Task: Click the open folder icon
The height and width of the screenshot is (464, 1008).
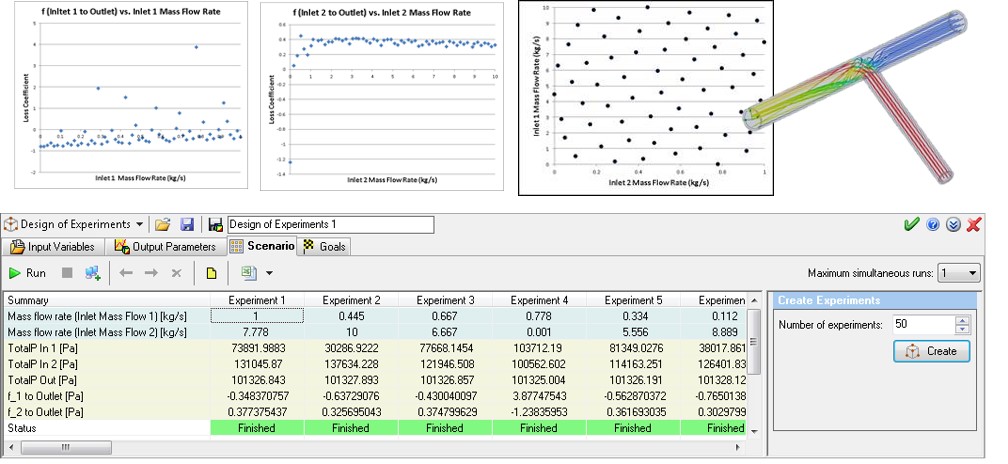Action: 163,224
